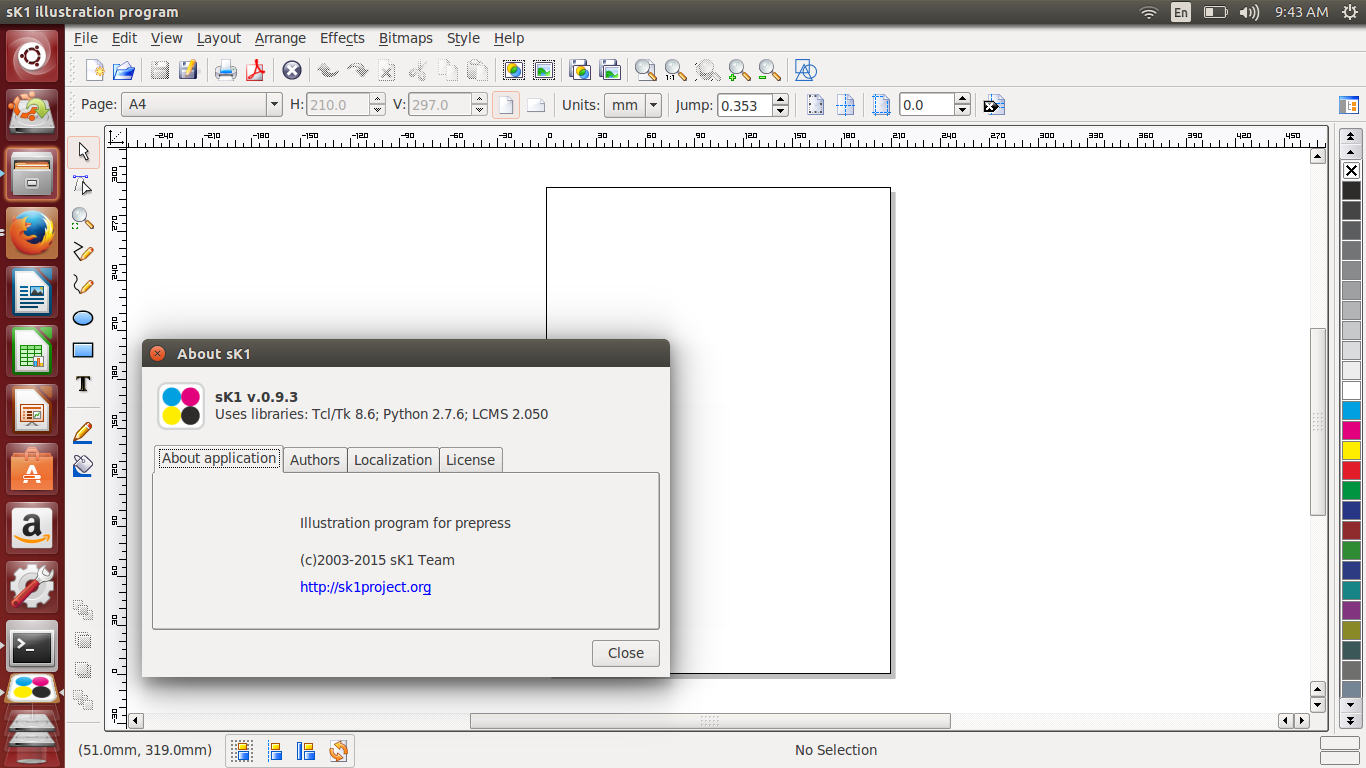Click the Save As icon with pencil
The width and height of the screenshot is (1366, 768).
click(188, 70)
